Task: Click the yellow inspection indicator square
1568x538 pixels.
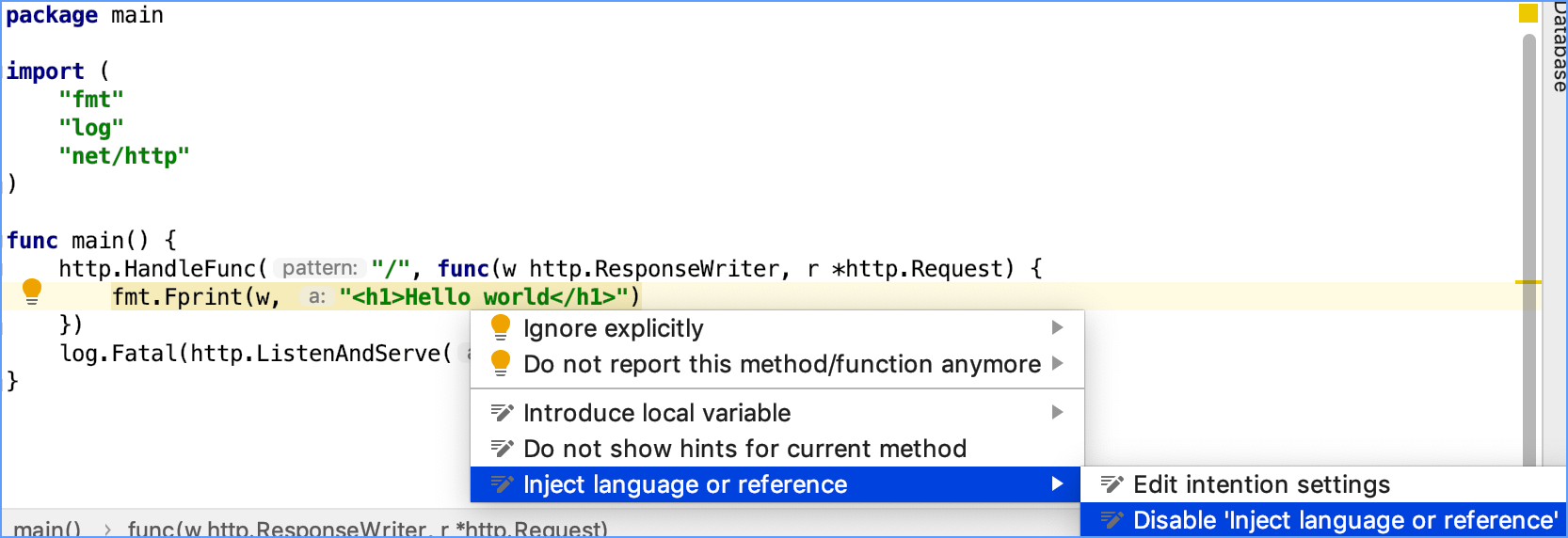Action: [x=1528, y=13]
